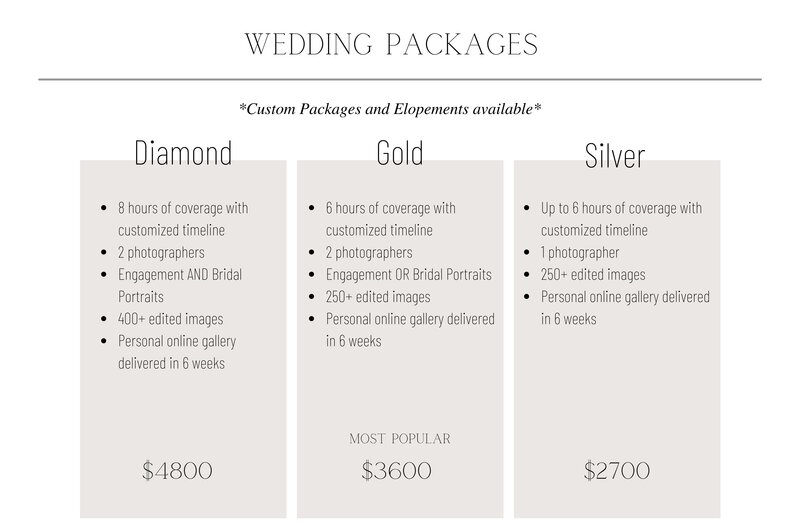Click Diamond '2 photographers' item

tap(161, 252)
